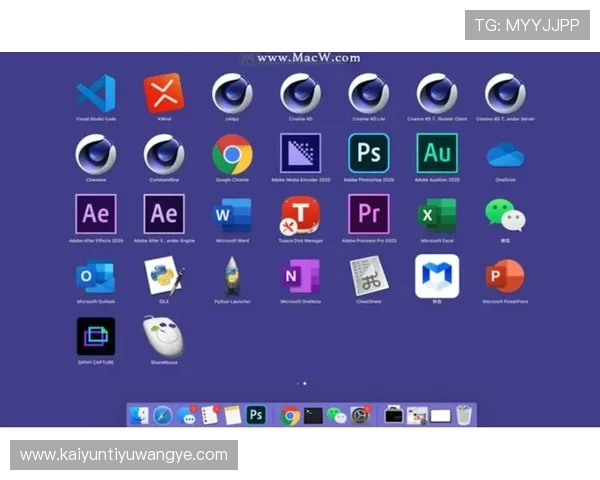600x480 pixels.
Task: Click the Finder icon in the Dock
Action: [139, 415]
